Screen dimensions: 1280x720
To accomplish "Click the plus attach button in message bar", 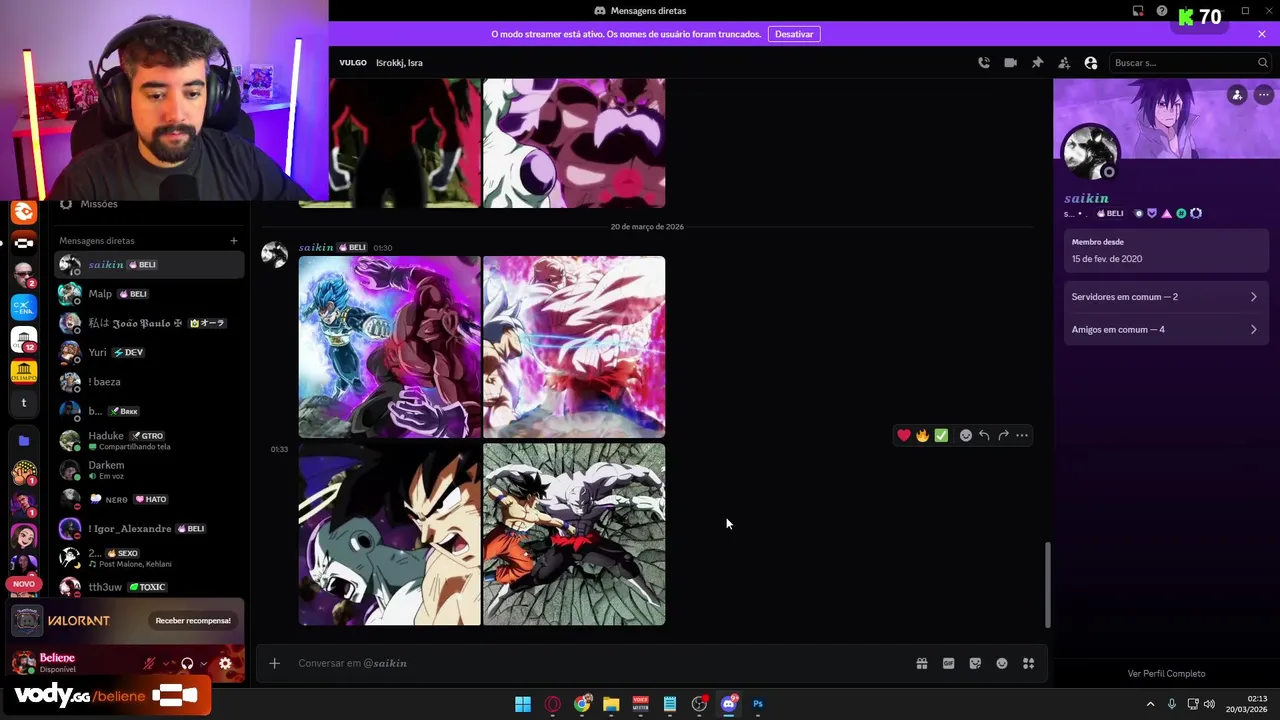I will pos(274,663).
